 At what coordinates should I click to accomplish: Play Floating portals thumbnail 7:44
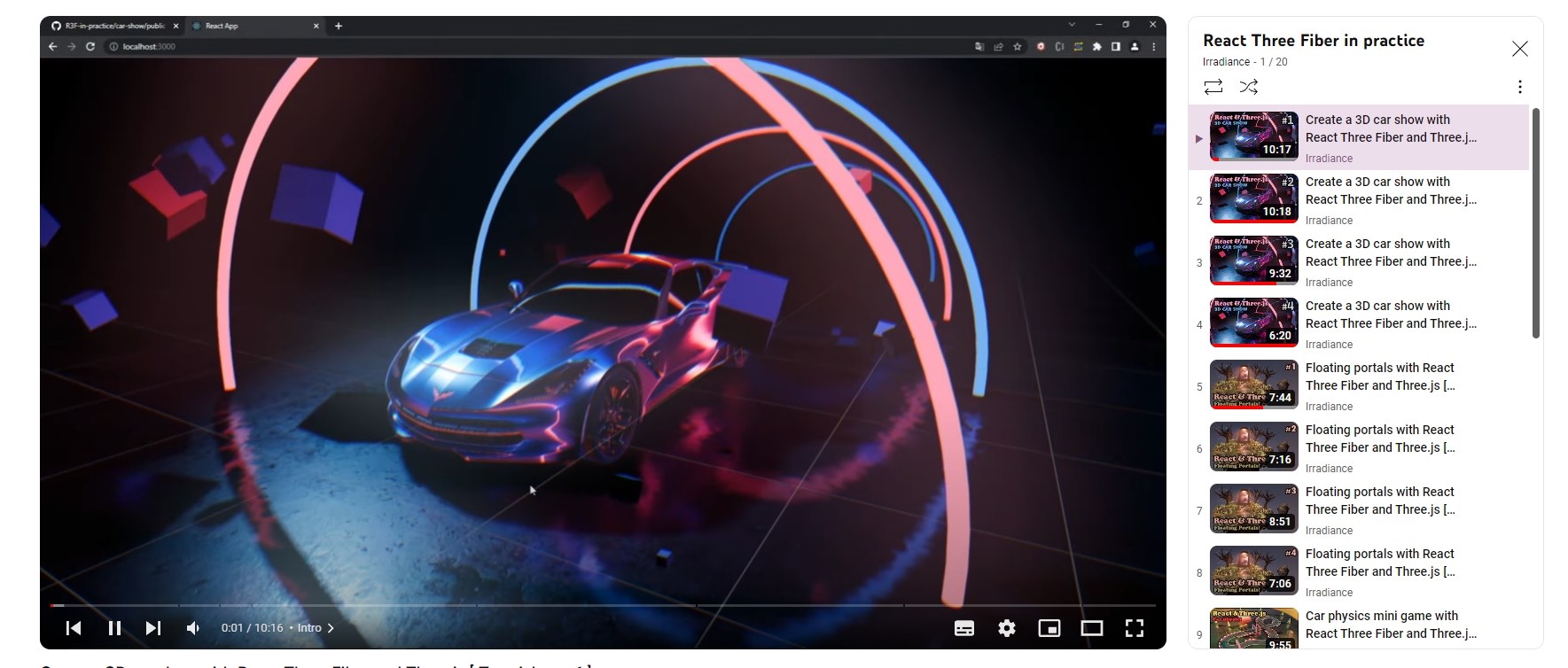(1253, 384)
